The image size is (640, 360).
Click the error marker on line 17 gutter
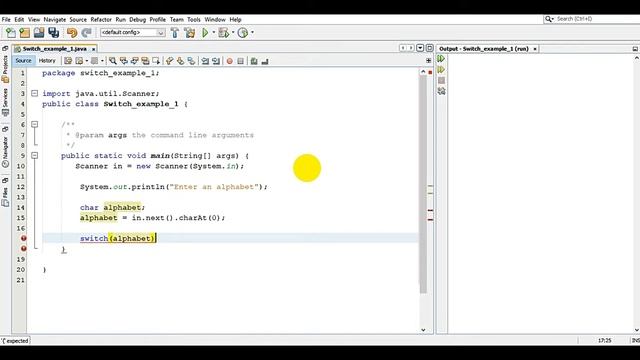24,238
